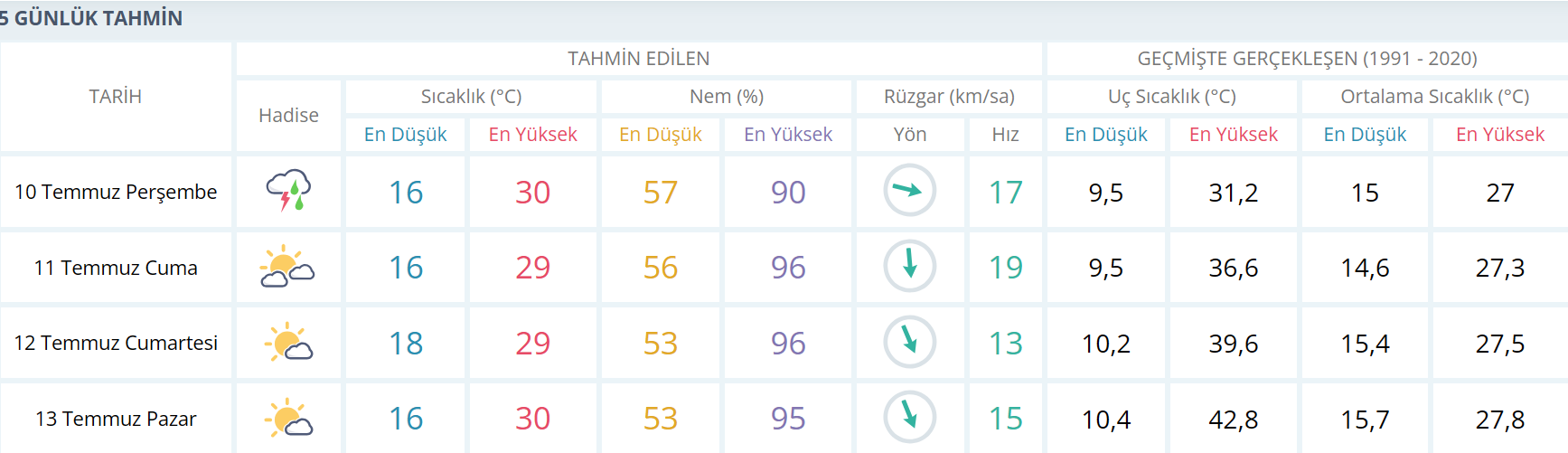Click the wind direction arrow for 11 Temmuz Cuma

(x=909, y=266)
